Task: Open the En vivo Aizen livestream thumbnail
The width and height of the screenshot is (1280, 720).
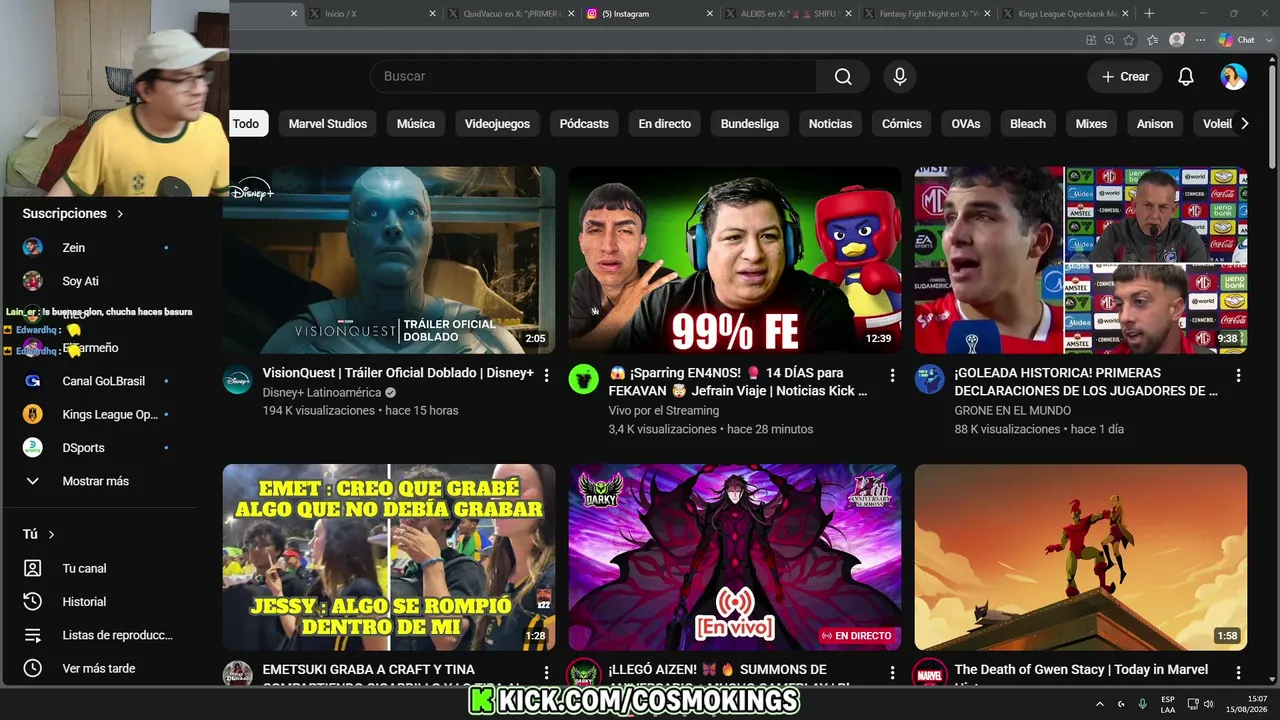Action: 735,557
